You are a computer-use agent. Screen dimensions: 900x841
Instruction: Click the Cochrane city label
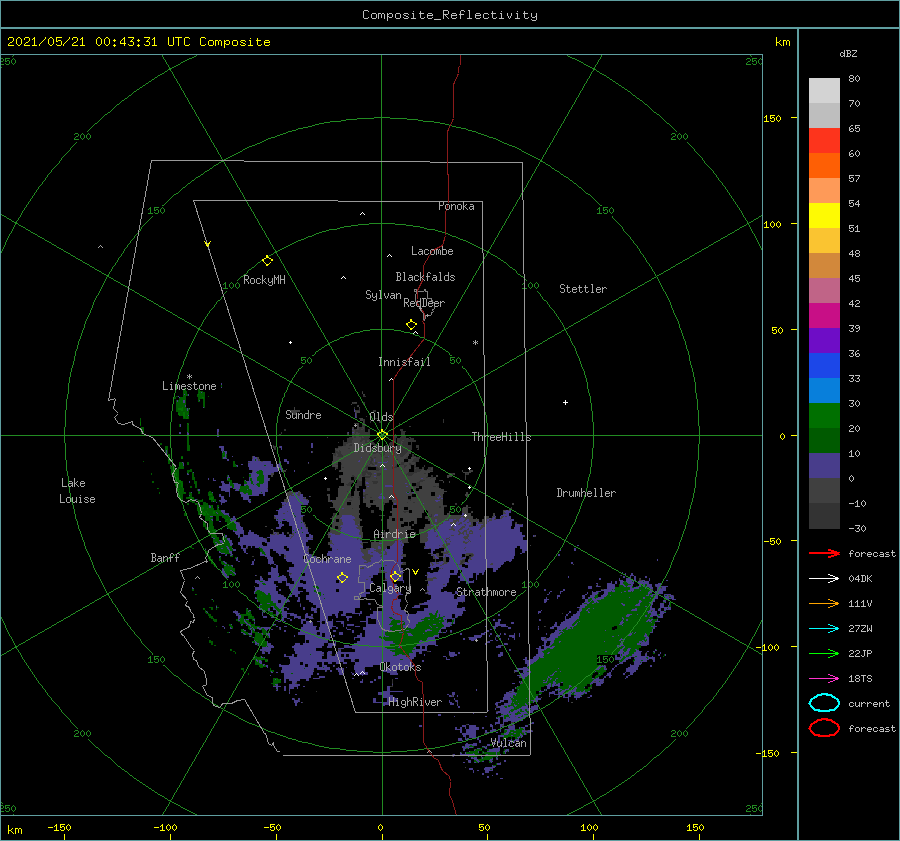coord(327,559)
